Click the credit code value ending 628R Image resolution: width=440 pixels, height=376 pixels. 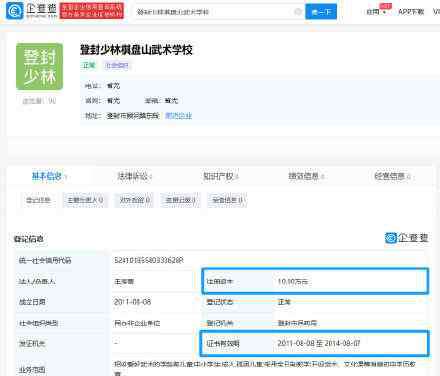coord(149,260)
